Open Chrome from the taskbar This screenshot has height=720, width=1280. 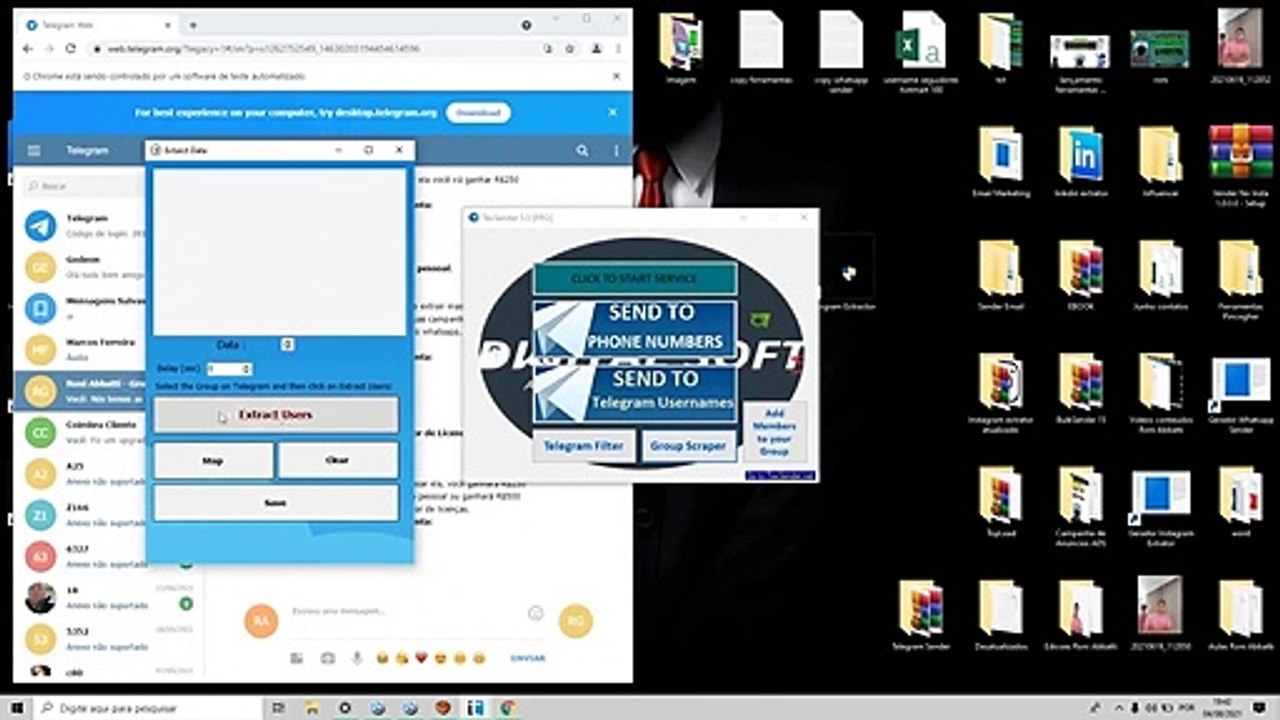507,708
